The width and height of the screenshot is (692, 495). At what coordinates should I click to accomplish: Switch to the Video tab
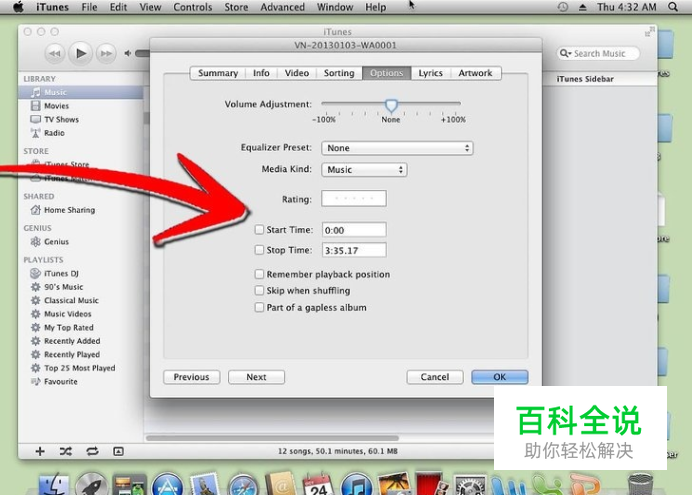coord(297,73)
